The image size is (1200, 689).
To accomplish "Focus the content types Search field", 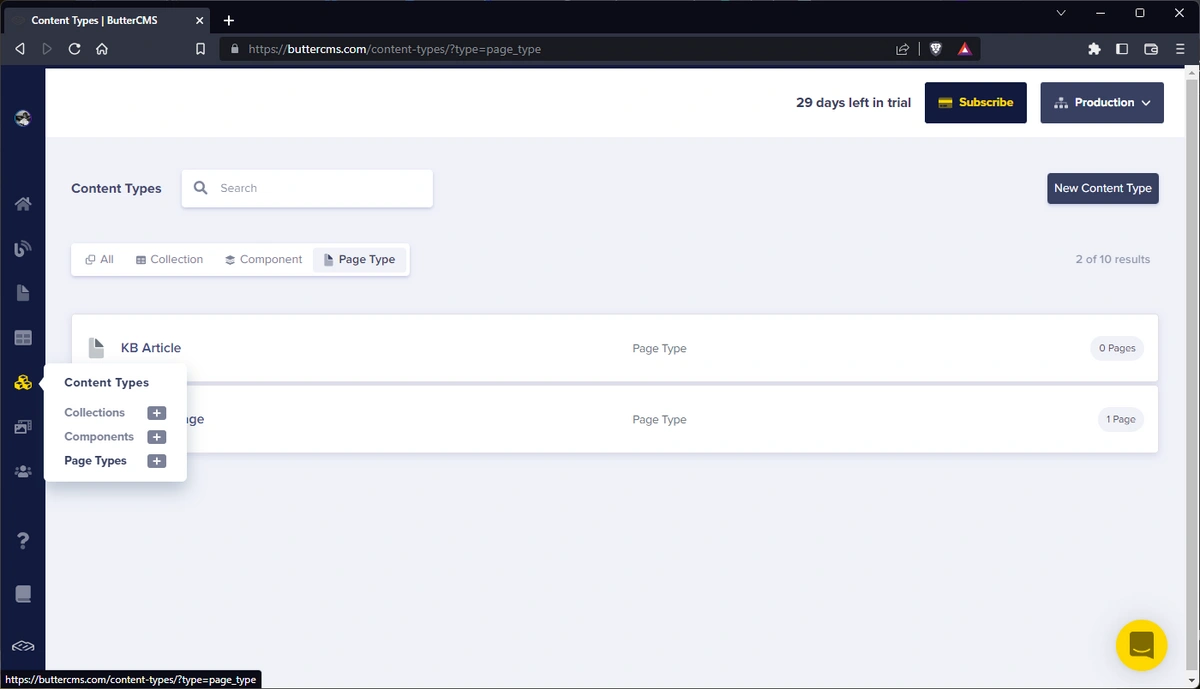I will click(307, 188).
